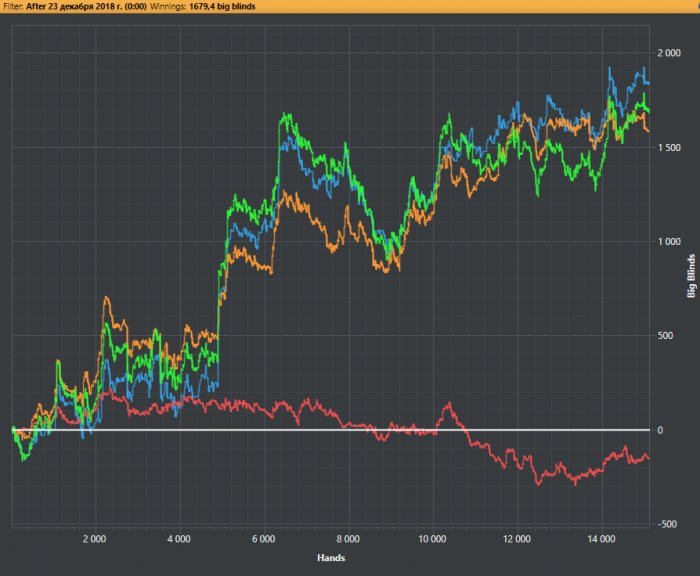Click the '10 000' hands x-axis label

click(x=432, y=539)
